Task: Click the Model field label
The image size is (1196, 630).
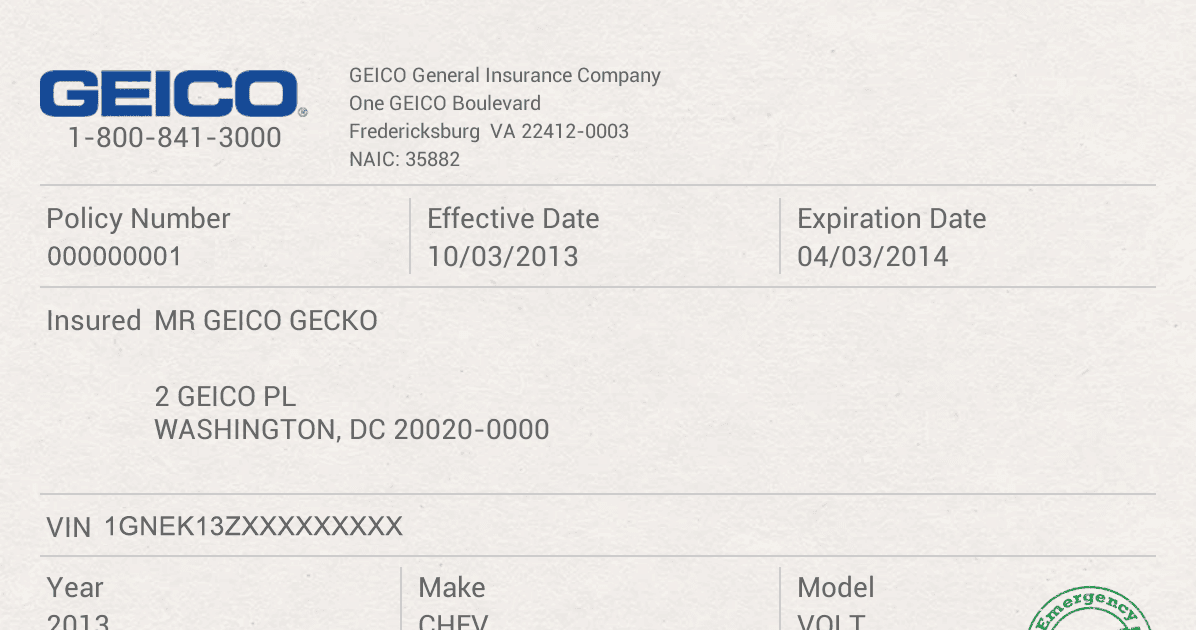Action: click(x=835, y=588)
